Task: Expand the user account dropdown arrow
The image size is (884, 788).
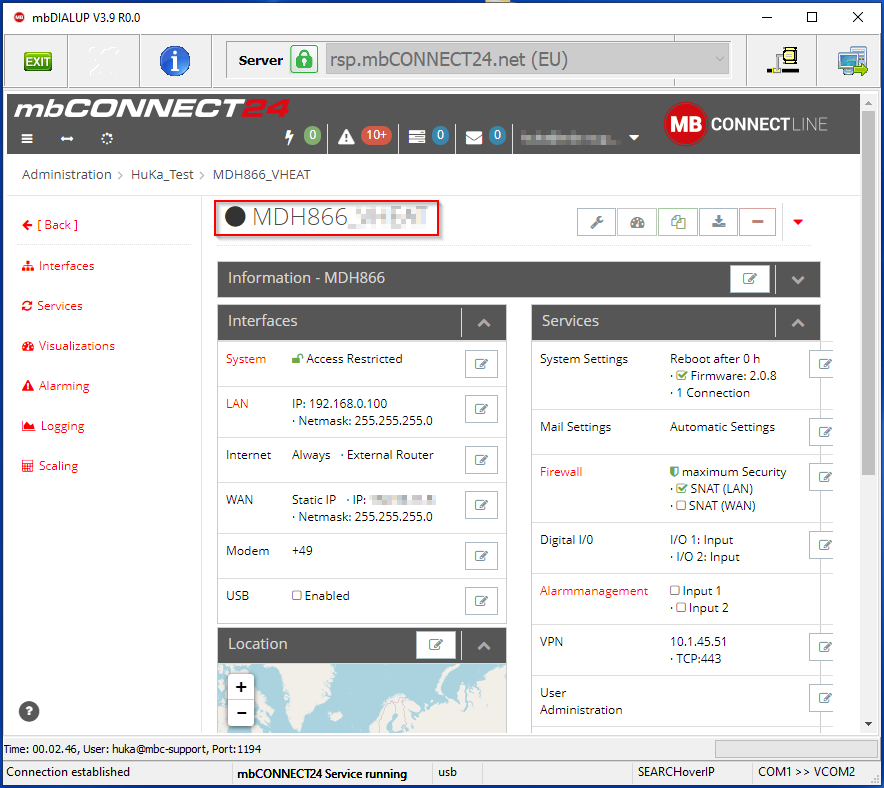Action: (634, 138)
